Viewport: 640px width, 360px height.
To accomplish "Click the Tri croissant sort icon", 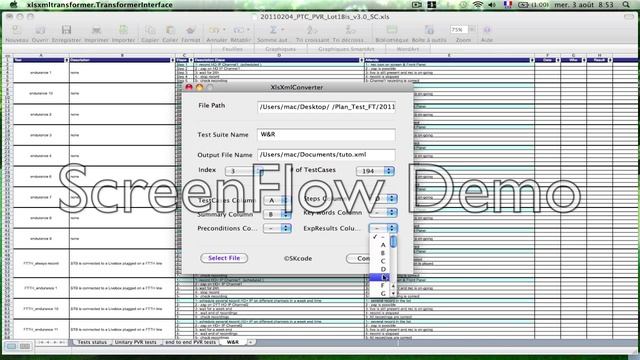I will [311, 30].
